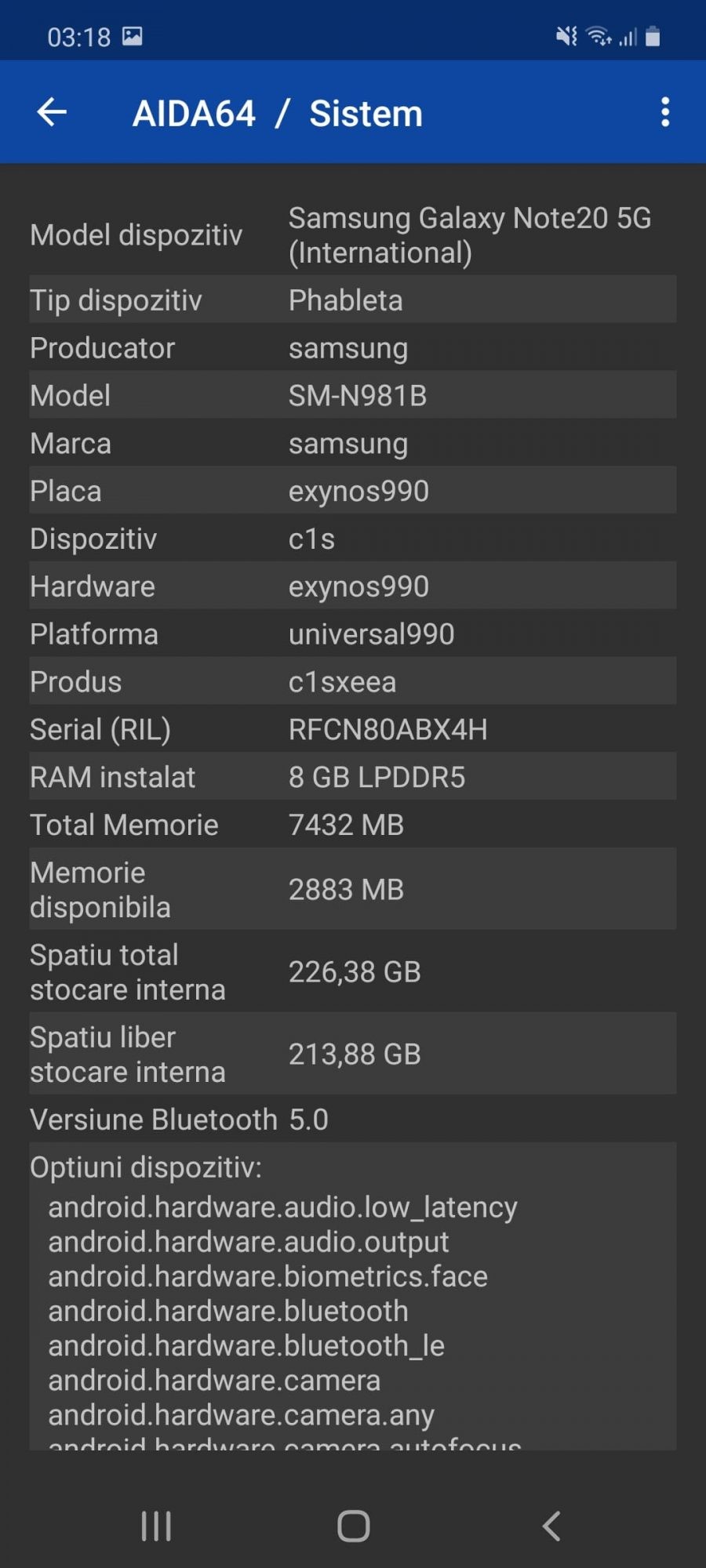Open the three-dot overflow menu
This screenshot has height=1568, width=706.
[x=665, y=112]
